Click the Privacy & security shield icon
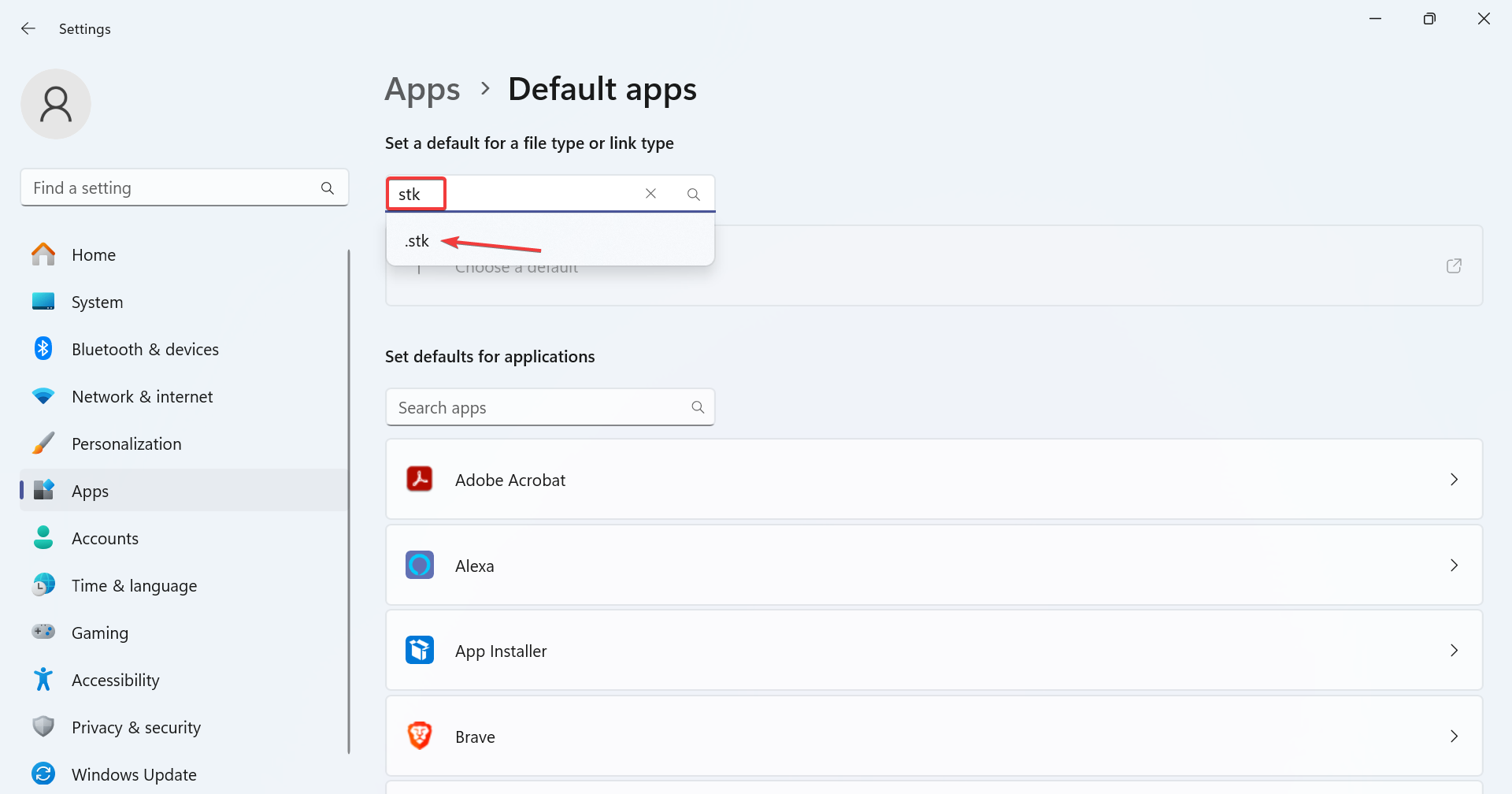The height and width of the screenshot is (794, 1512). click(43, 726)
